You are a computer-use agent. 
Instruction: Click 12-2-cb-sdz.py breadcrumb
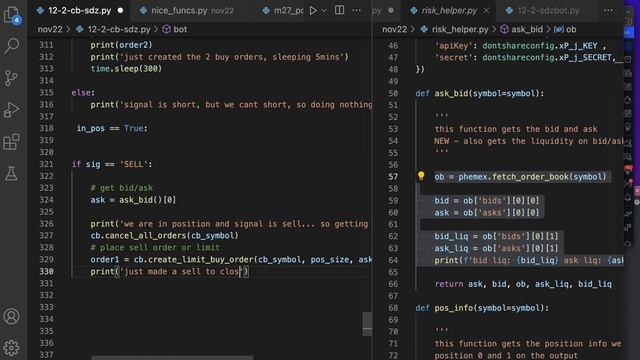click(119, 29)
